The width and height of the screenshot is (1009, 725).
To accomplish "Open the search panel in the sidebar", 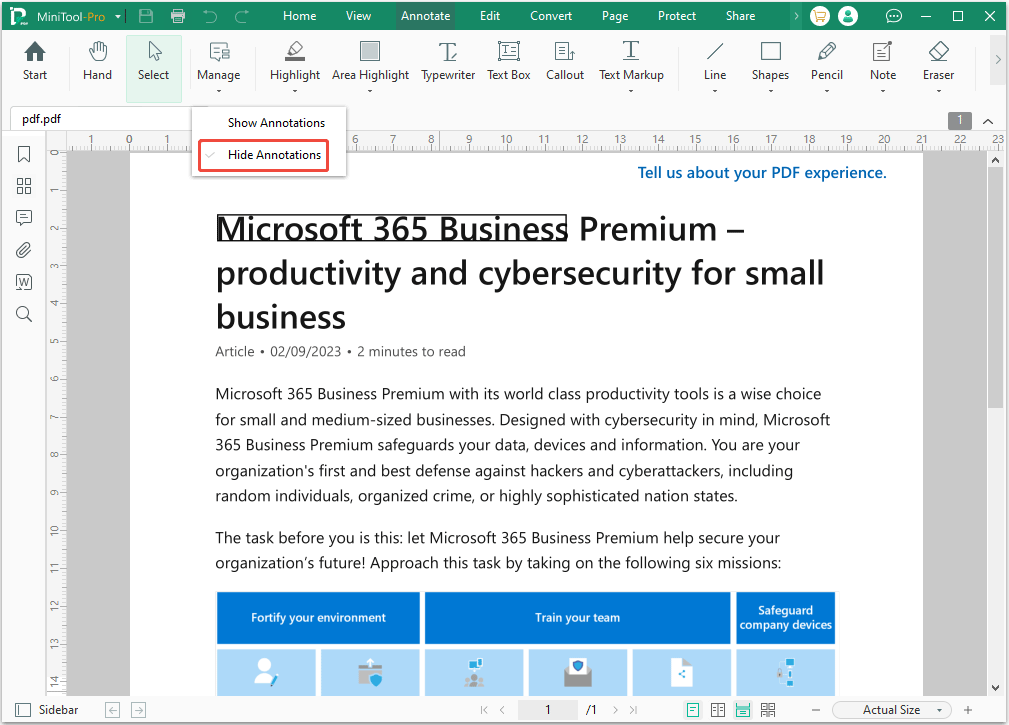I will [23, 313].
